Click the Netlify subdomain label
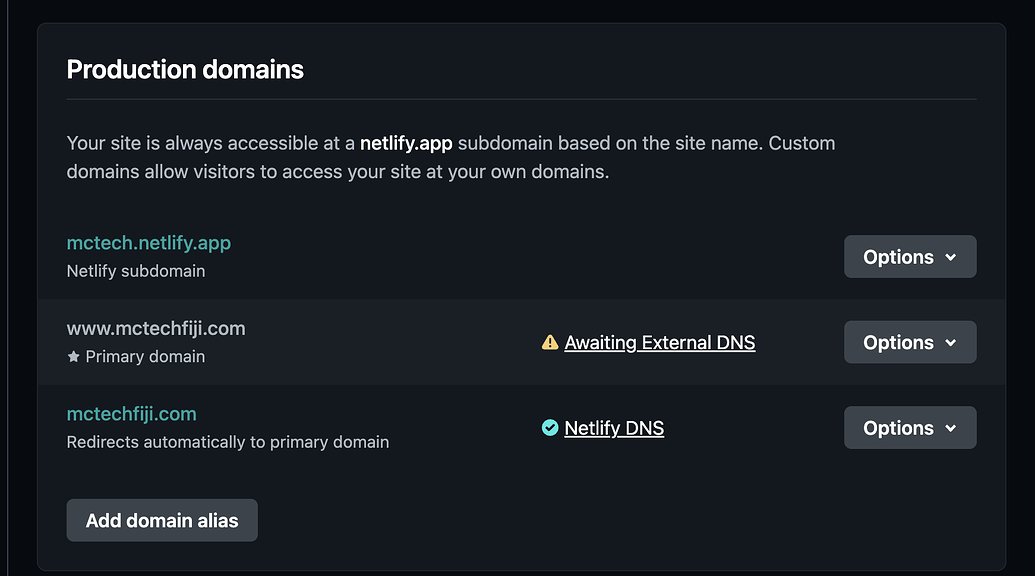The width and height of the screenshot is (1035, 576). click(x=136, y=271)
